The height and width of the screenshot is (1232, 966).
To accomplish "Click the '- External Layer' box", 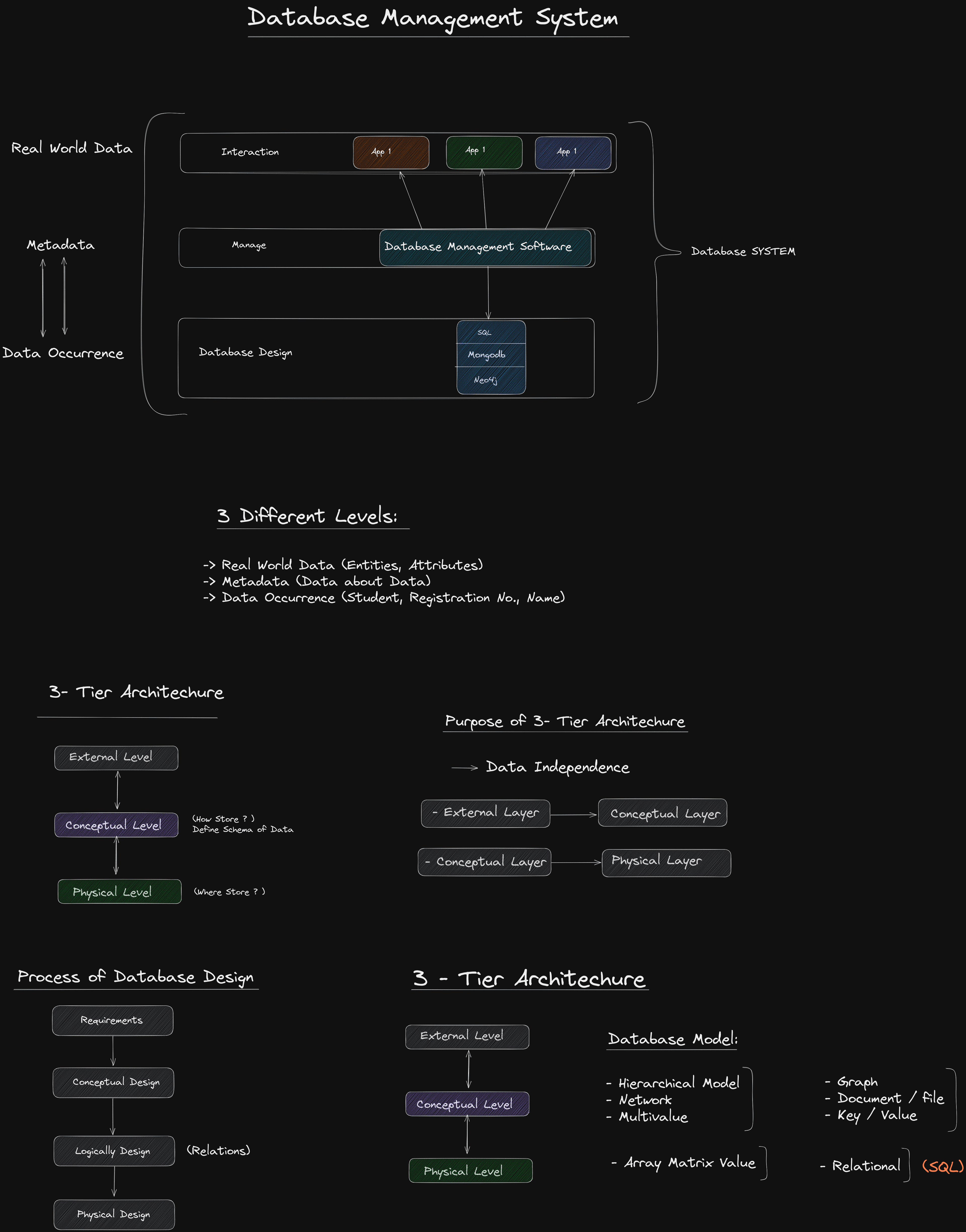I will pos(485,814).
